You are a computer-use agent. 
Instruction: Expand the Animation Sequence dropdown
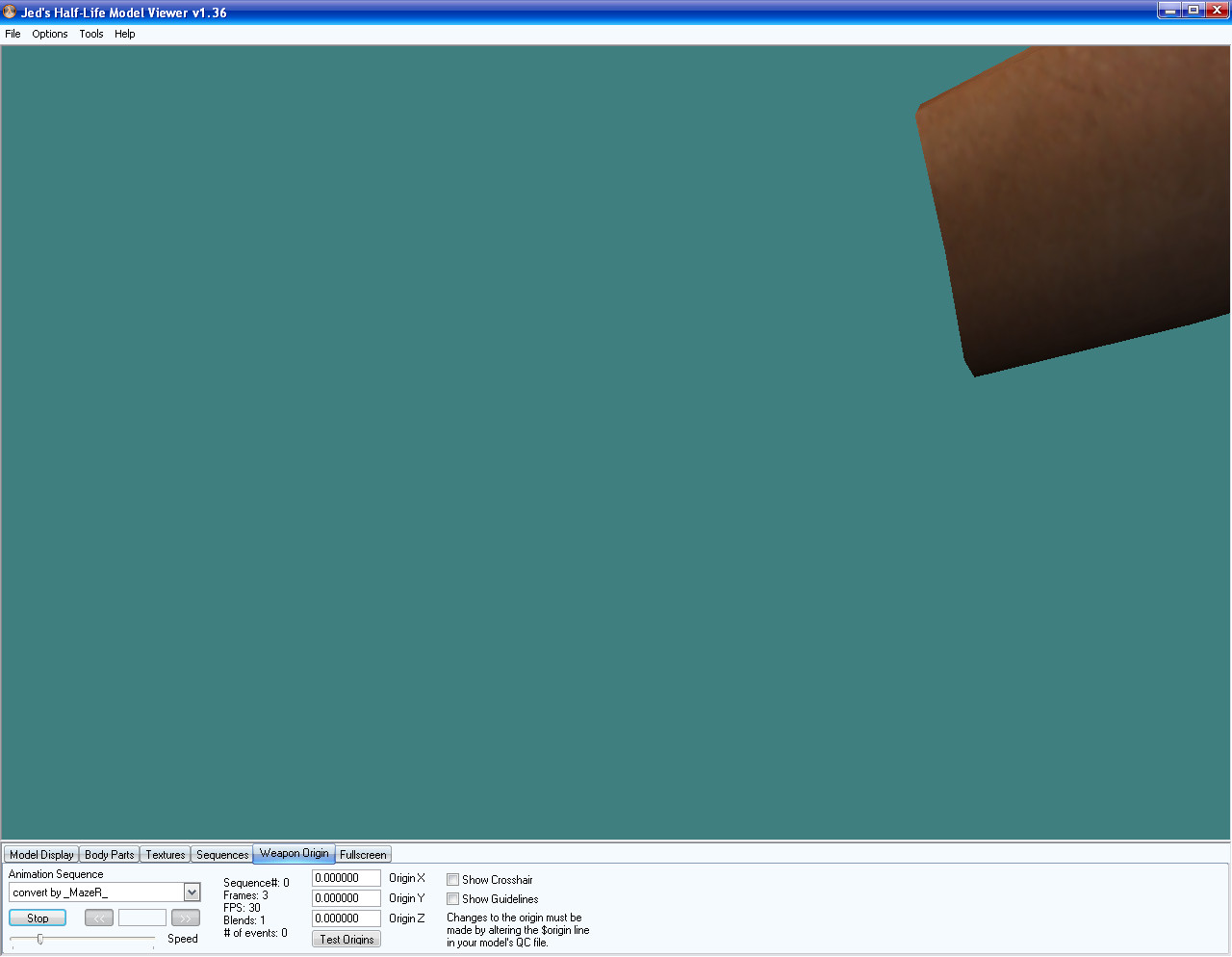pyautogui.click(x=192, y=892)
